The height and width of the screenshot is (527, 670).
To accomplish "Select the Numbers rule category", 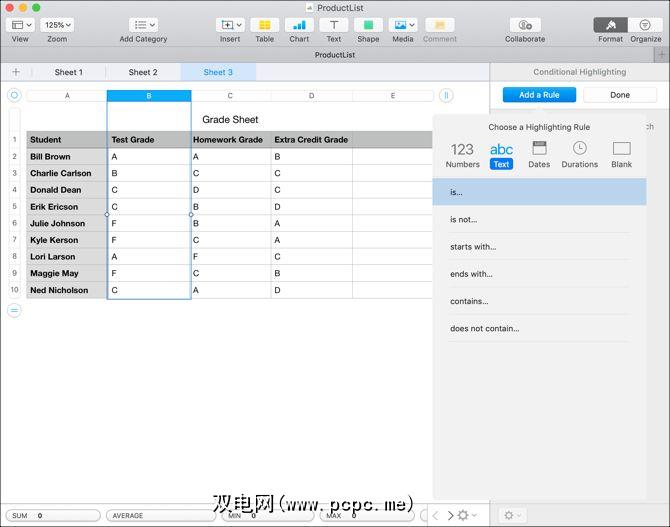I will coord(462,155).
